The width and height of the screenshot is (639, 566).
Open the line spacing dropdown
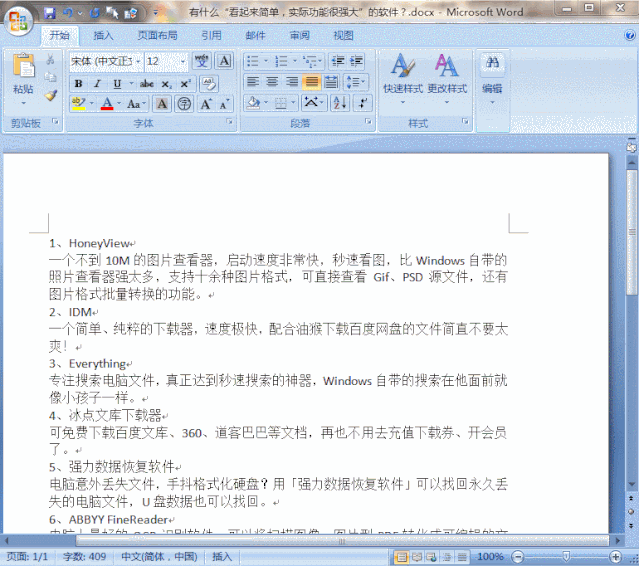(x=355, y=82)
